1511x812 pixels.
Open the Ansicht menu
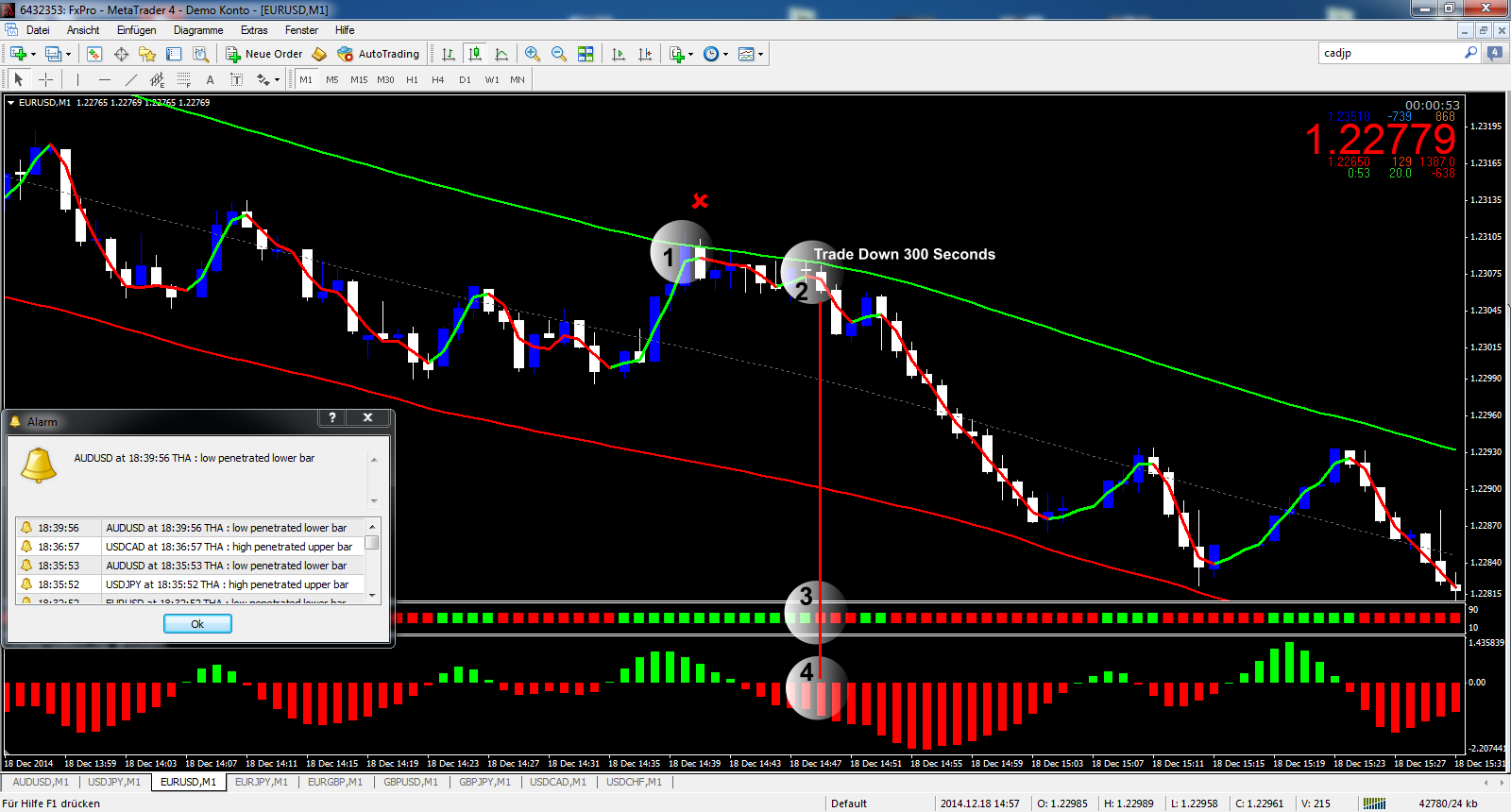pyautogui.click(x=83, y=30)
